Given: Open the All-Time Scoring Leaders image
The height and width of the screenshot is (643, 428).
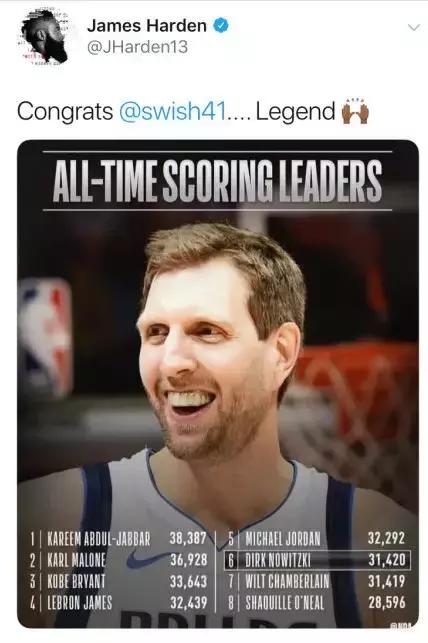Looking at the screenshot, I should click(x=218, y=384).
